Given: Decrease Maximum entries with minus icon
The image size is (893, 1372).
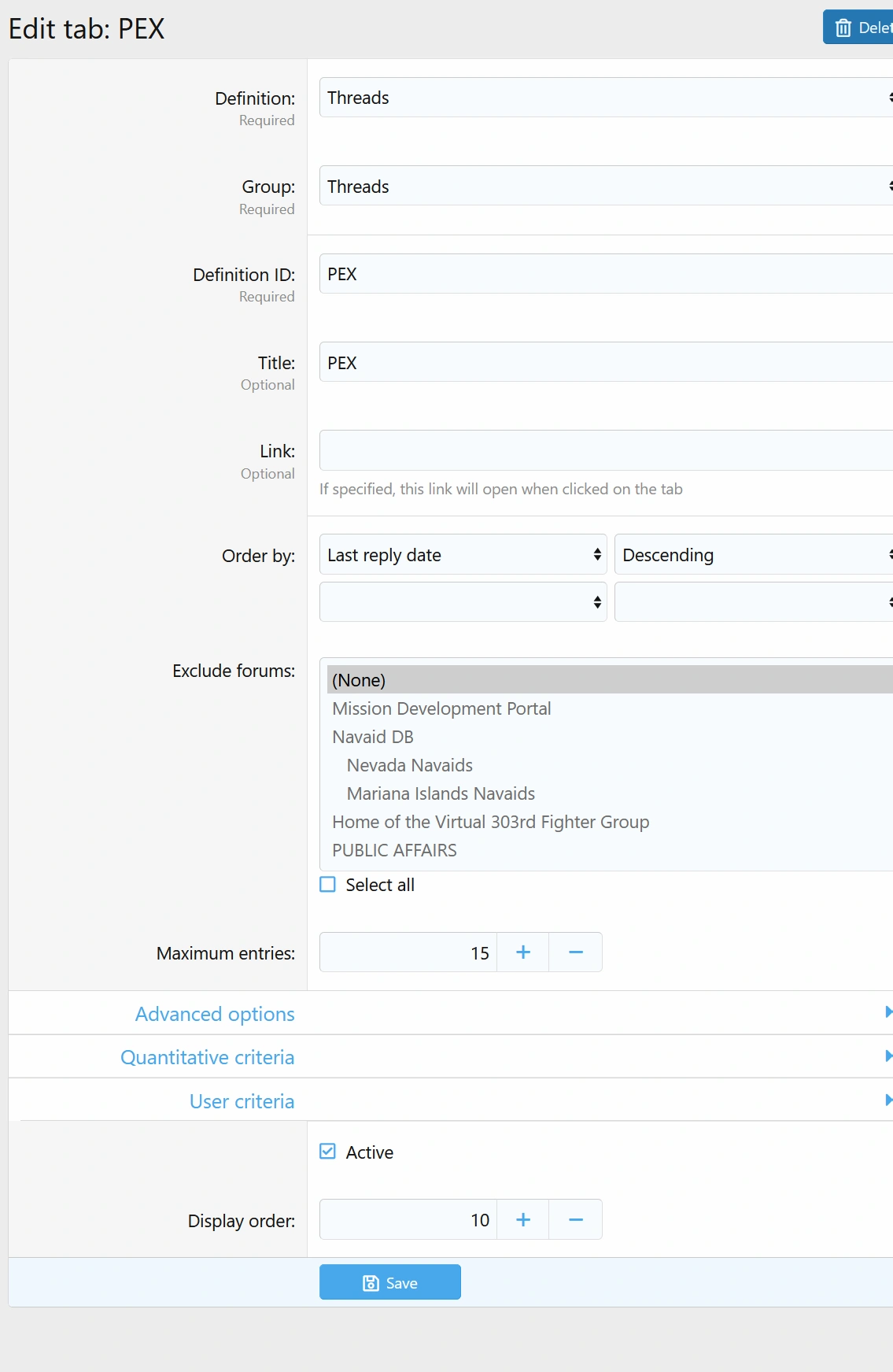Looking at the screenshot, I should pos(575,952).
